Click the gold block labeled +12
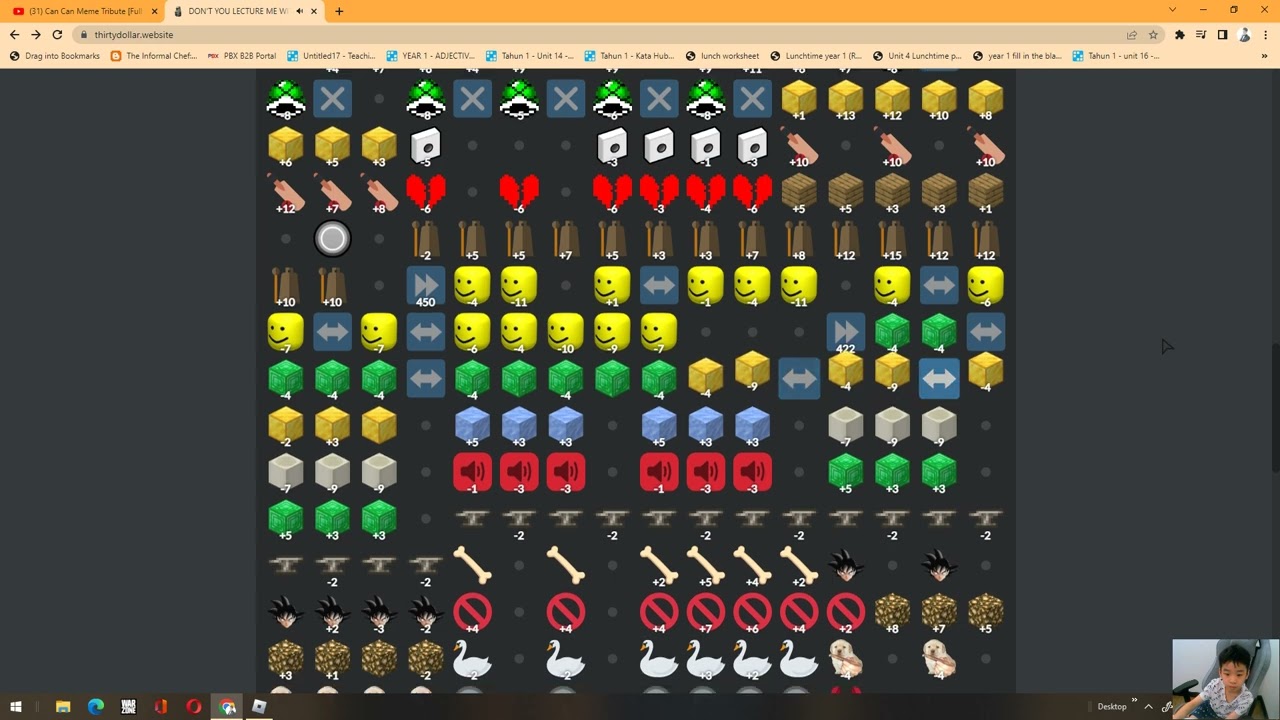 pyautogui.click(x=892, y=99)
